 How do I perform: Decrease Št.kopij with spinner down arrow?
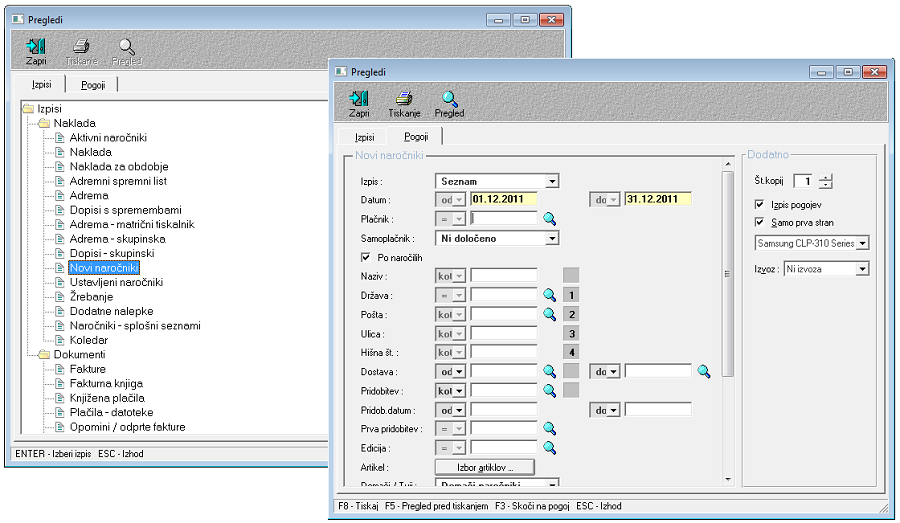[825, 185]
